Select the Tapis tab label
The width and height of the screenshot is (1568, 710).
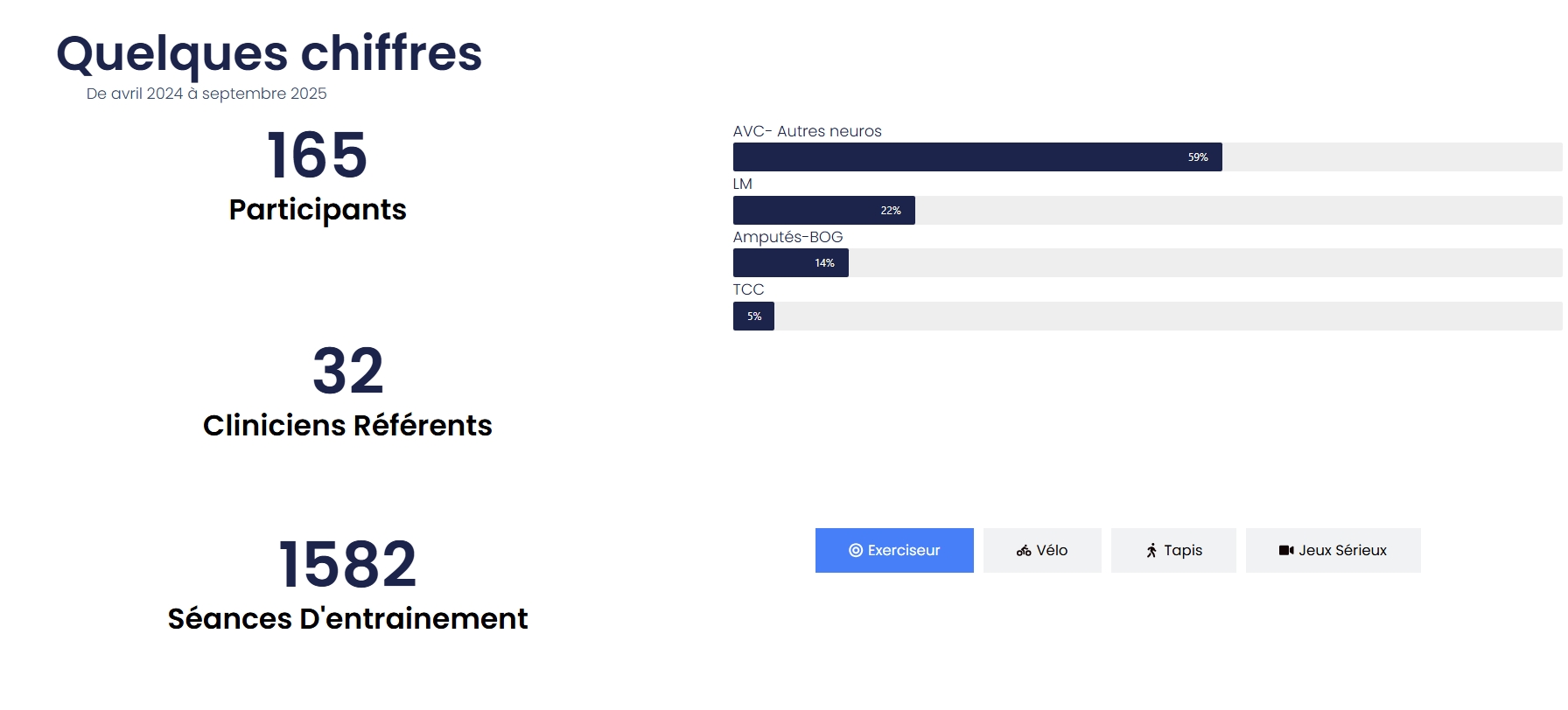(x=1183, y=551)
